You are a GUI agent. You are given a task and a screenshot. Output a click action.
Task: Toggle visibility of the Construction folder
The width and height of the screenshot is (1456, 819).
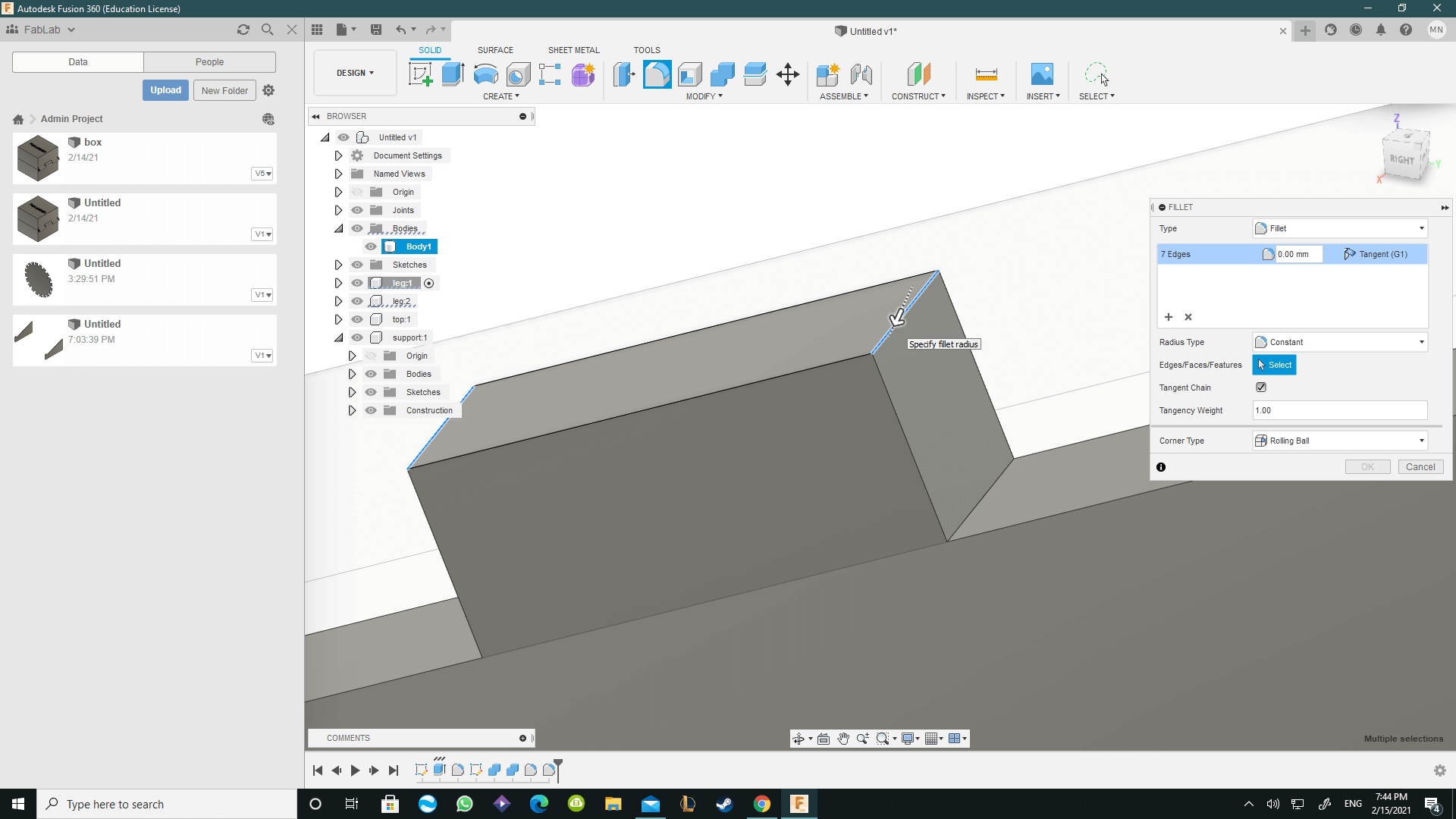(x=371, y=410)
